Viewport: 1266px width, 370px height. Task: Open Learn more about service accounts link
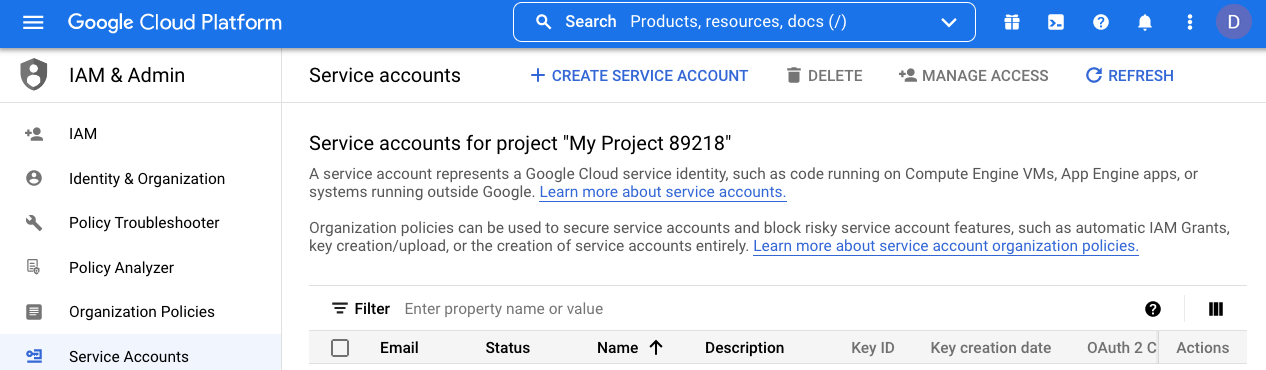pos(663,192)
